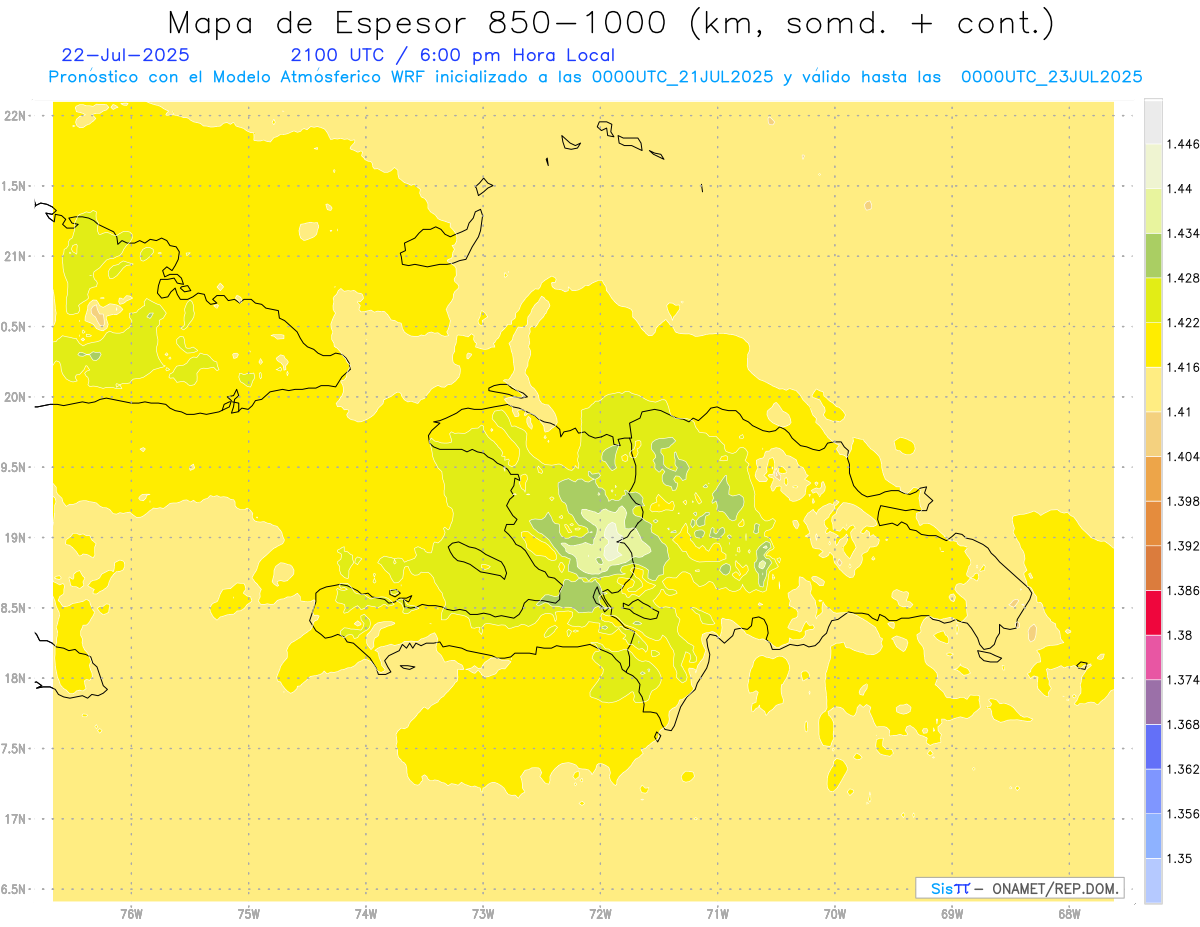Pick the red legend swatch below 1.386

[1153, 612]
